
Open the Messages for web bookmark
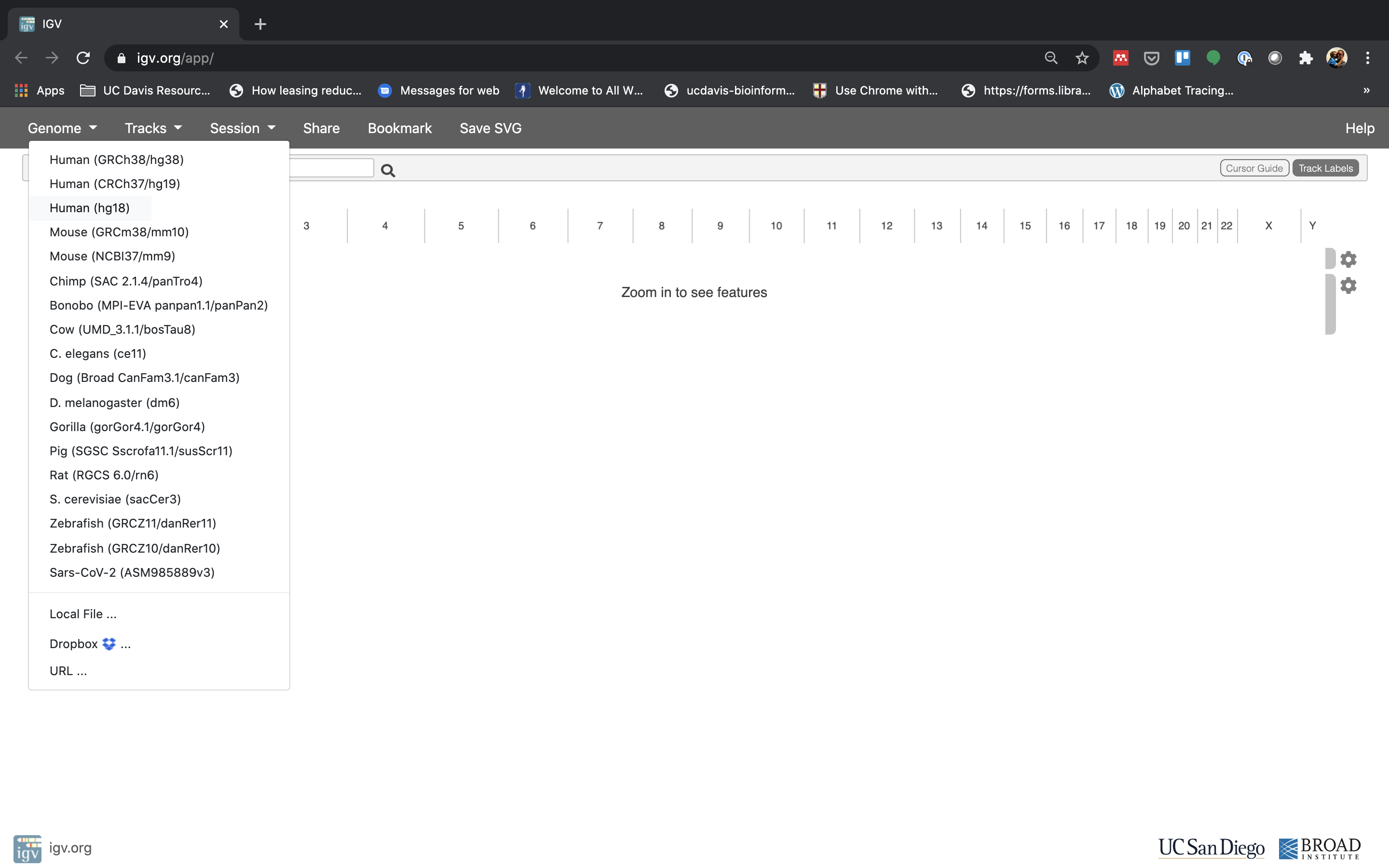point(439,91)
